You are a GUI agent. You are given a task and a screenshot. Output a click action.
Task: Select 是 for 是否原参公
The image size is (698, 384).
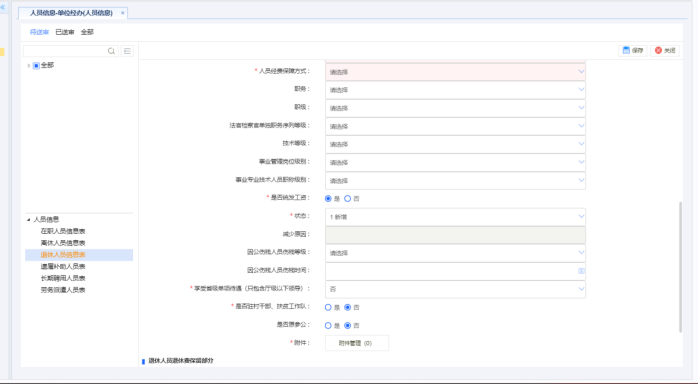coord(328,326)
